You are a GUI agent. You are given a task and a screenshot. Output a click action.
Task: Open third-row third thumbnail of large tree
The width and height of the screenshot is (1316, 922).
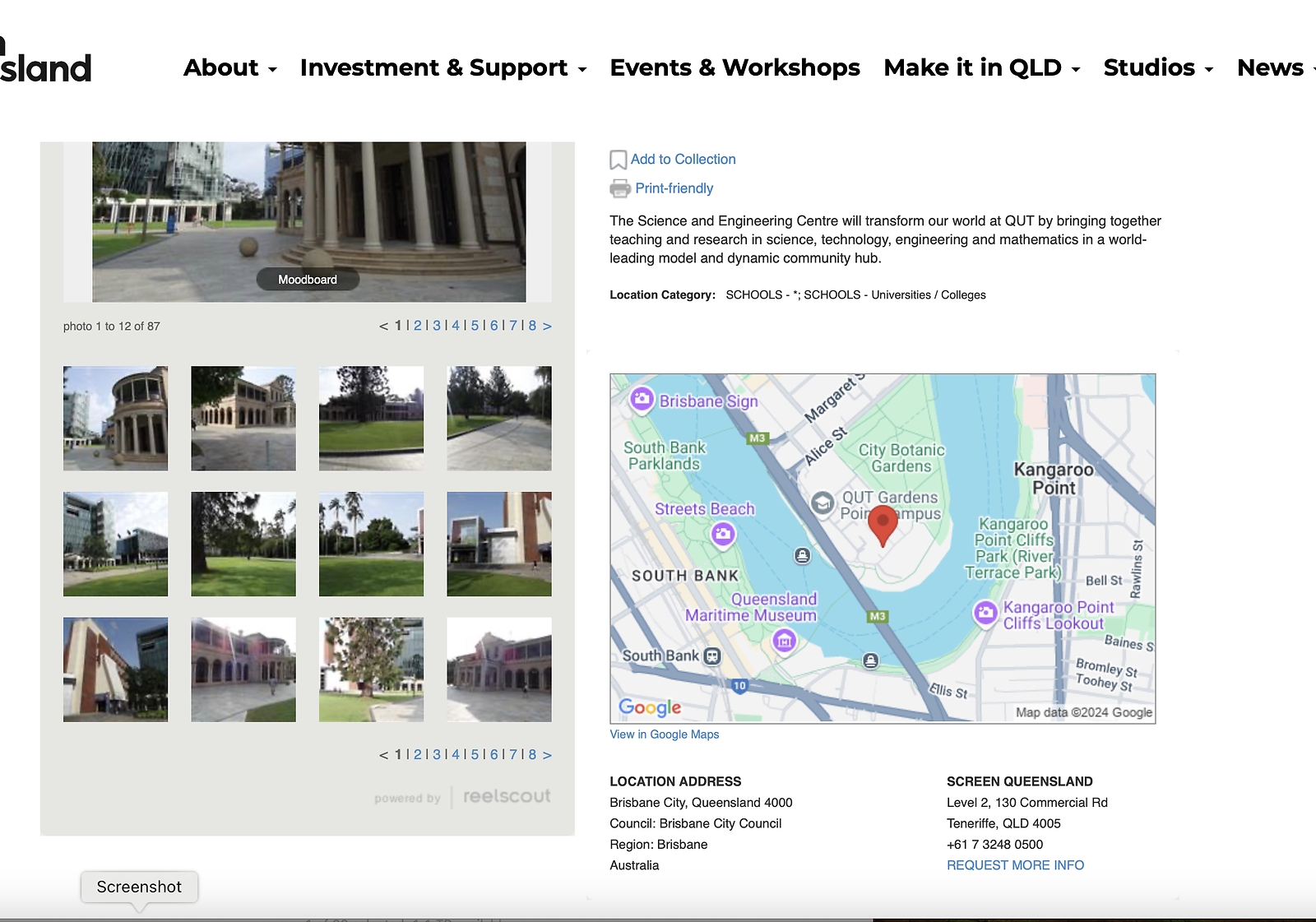pos(371,669)
